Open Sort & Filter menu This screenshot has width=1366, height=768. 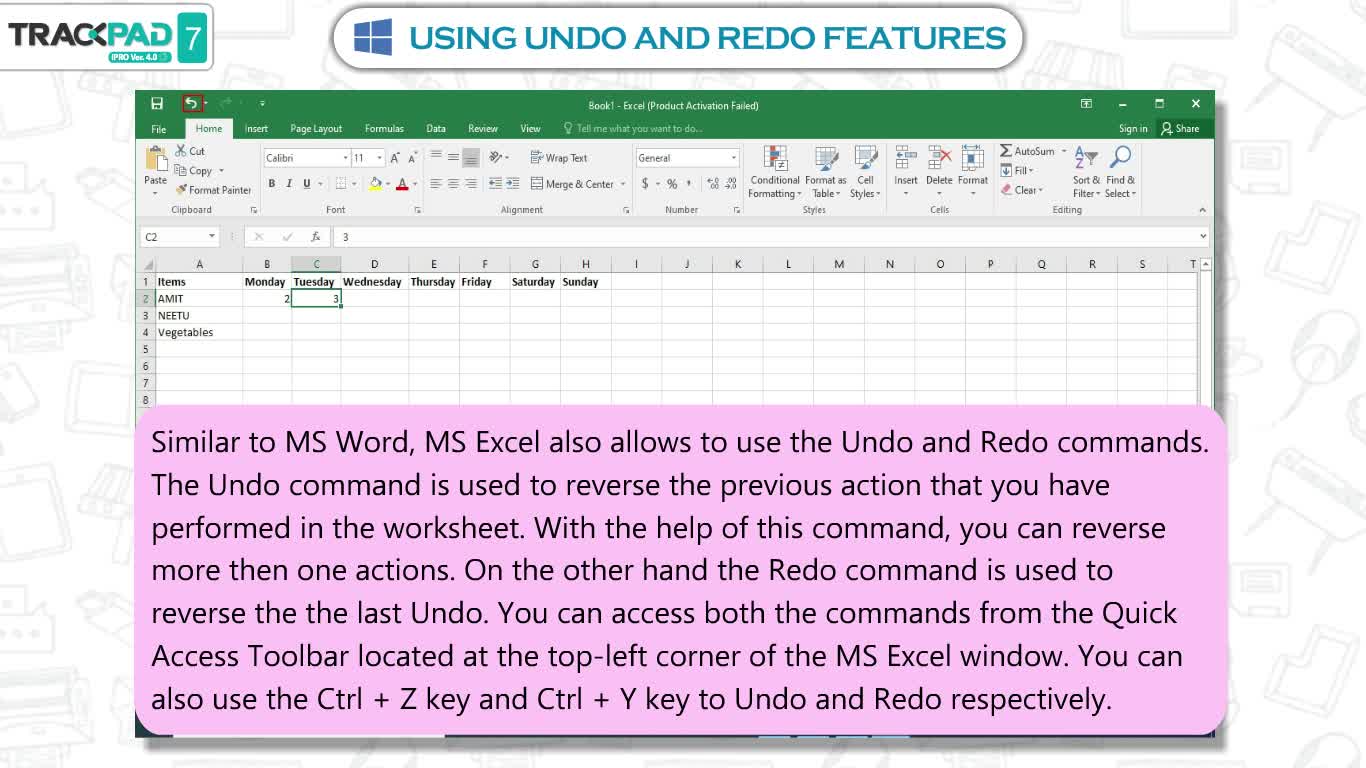[x=1086, y=172]
